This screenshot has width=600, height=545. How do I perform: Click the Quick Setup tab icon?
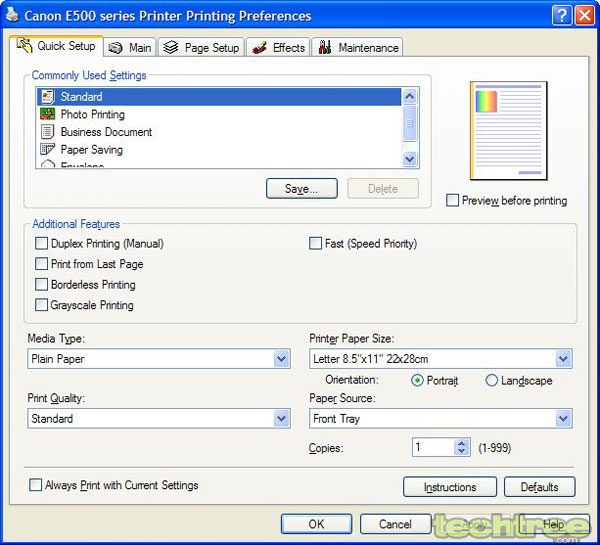(x=24, y=46)
